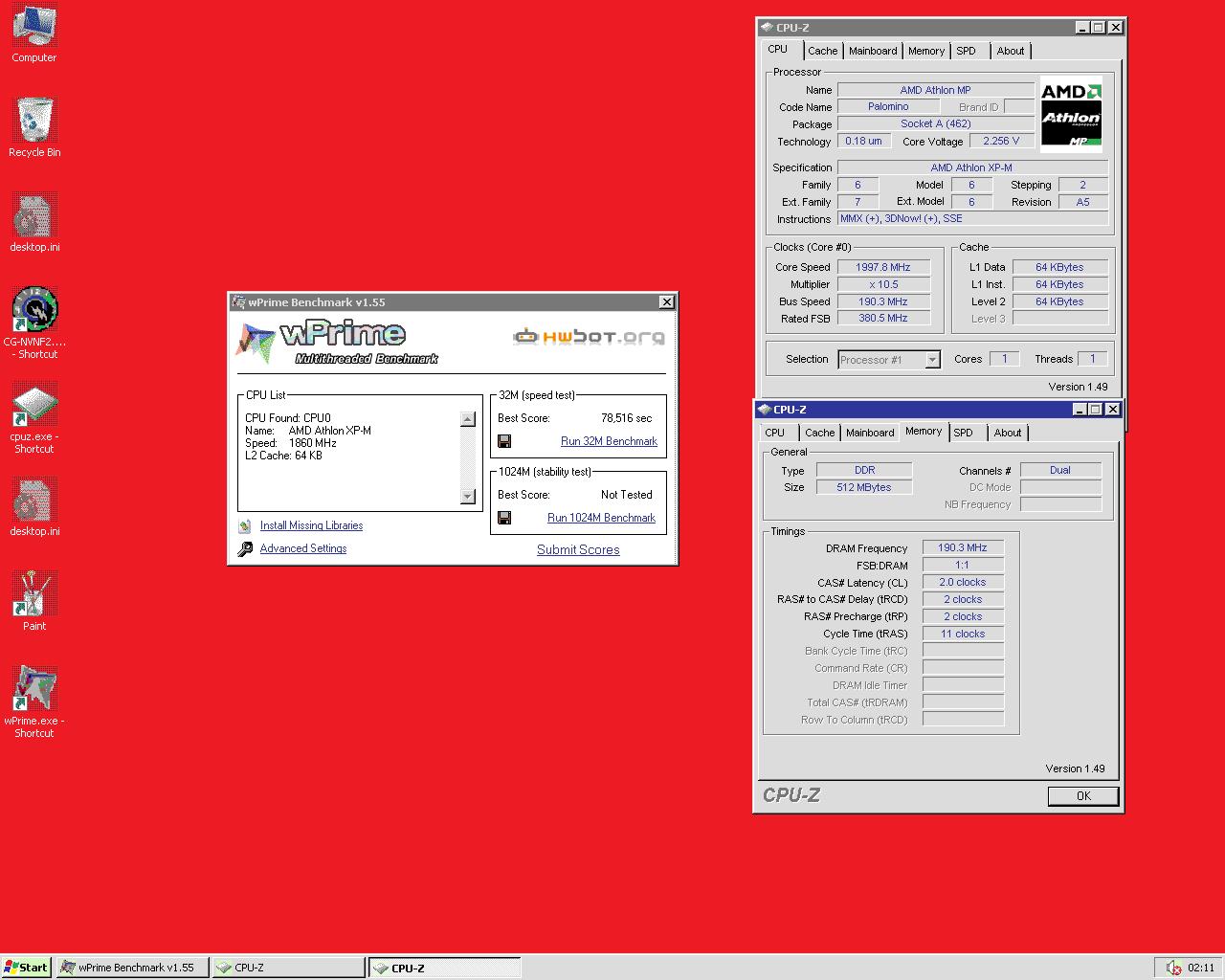The image size is (1225, 980).
Task: Click the Rated FSB value 380.5 MHz
Action: point(883,319)
